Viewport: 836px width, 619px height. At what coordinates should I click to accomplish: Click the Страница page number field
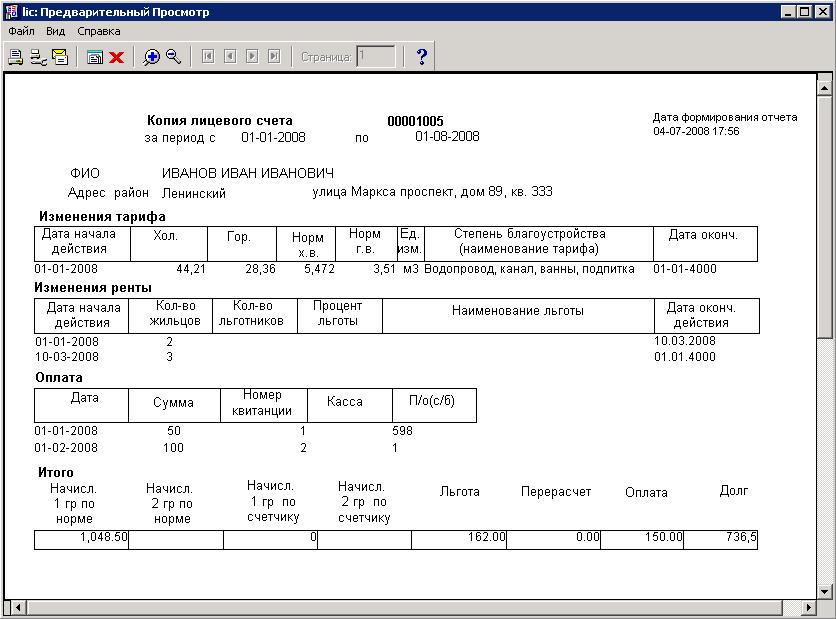[x=376, y=57]
